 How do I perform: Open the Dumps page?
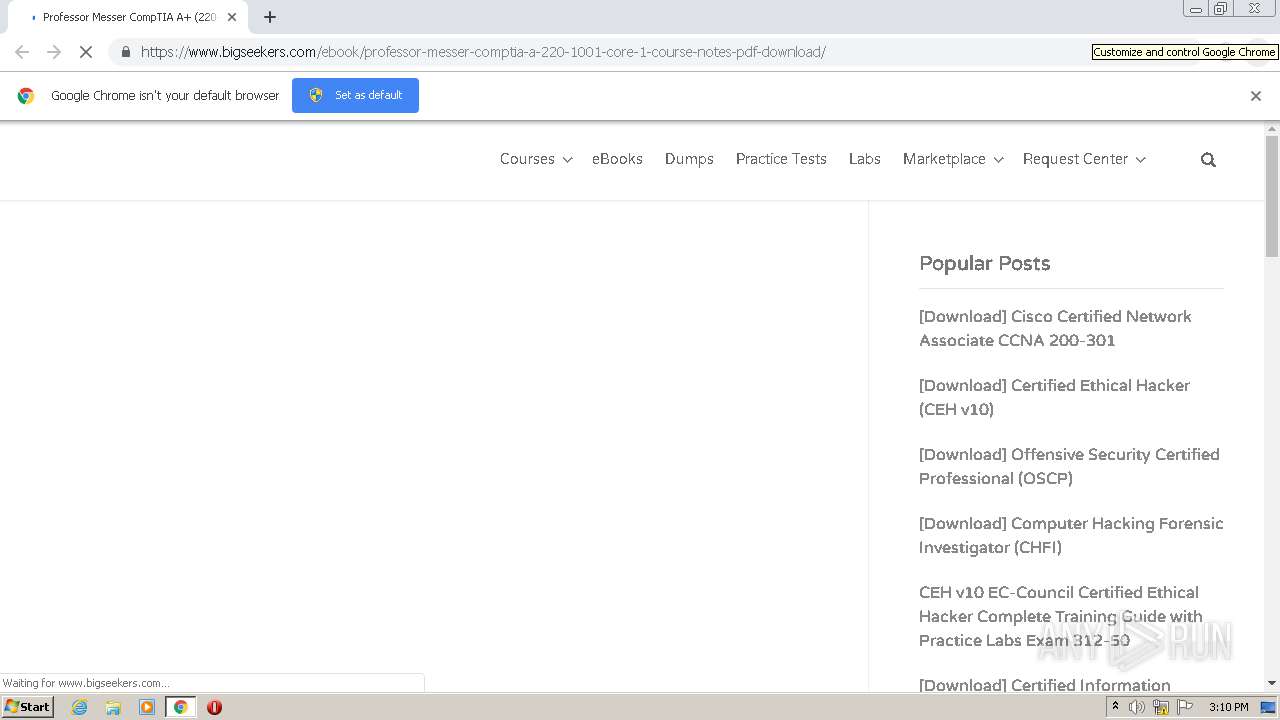tap(689, 159)
